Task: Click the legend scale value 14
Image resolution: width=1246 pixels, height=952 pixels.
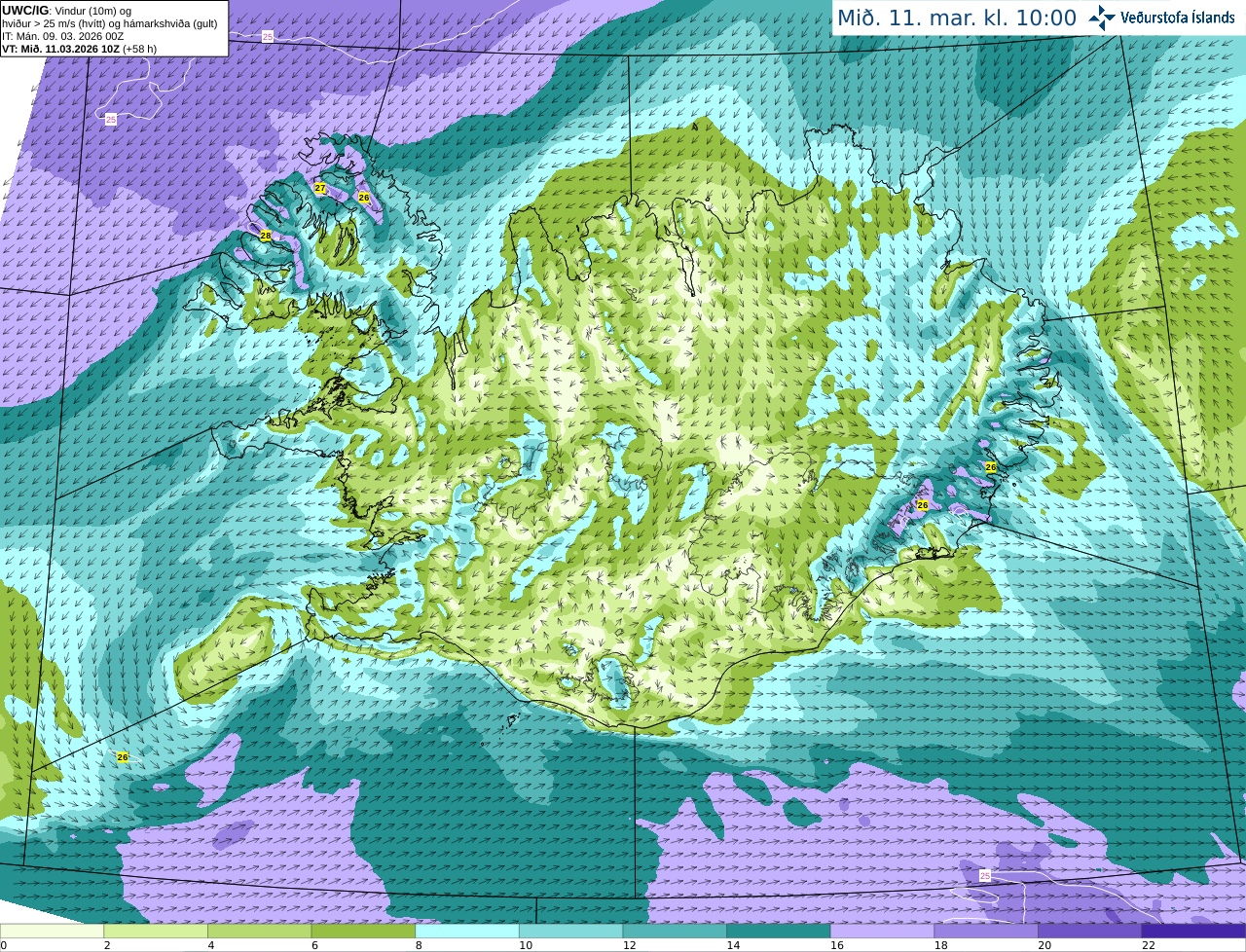Action: click(733, 945)
